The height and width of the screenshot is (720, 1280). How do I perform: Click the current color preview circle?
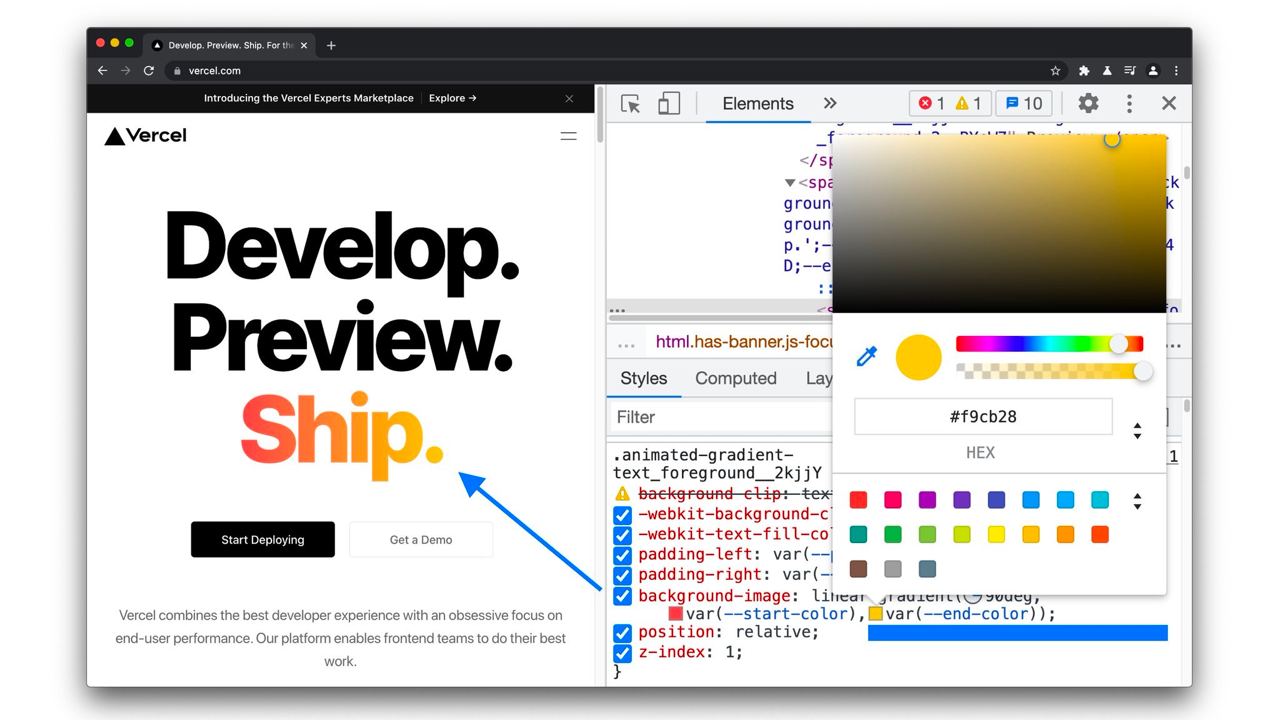919,357
